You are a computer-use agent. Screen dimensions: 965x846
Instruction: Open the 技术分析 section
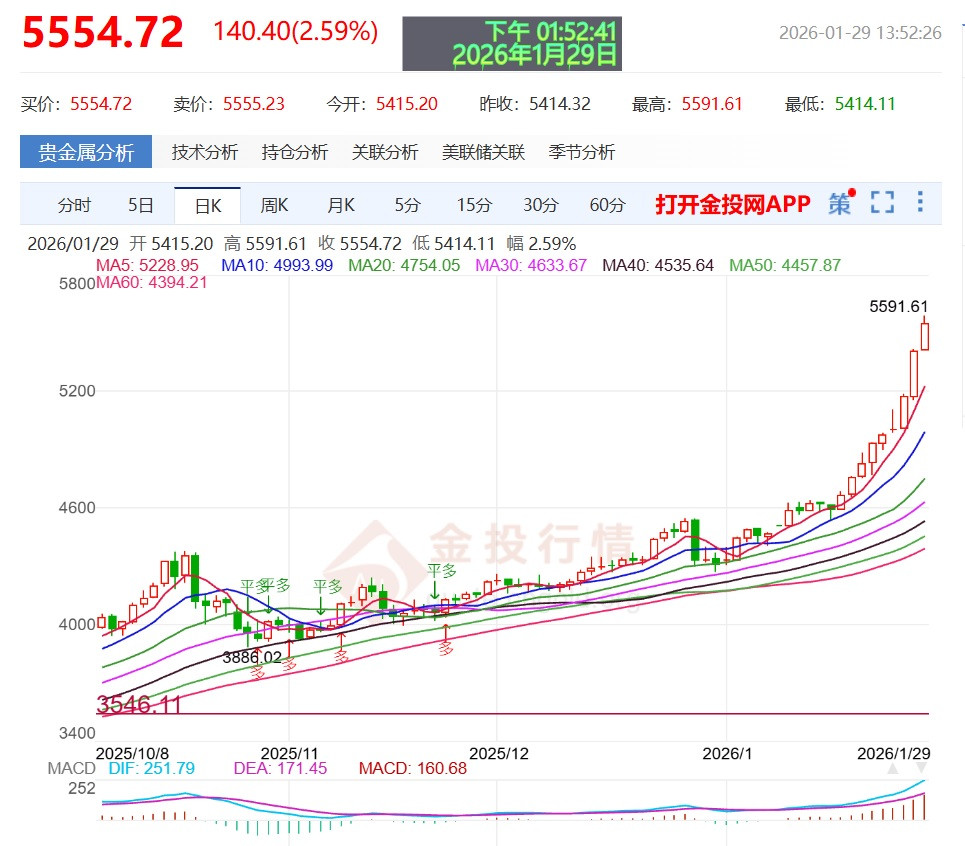[x=205, y=152]
